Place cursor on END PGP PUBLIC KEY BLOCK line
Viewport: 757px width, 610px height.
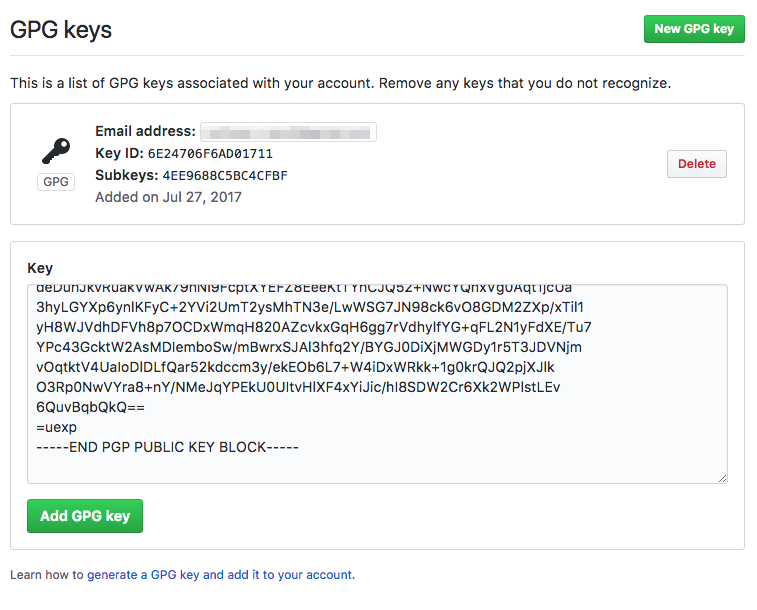tap(167, 446)
